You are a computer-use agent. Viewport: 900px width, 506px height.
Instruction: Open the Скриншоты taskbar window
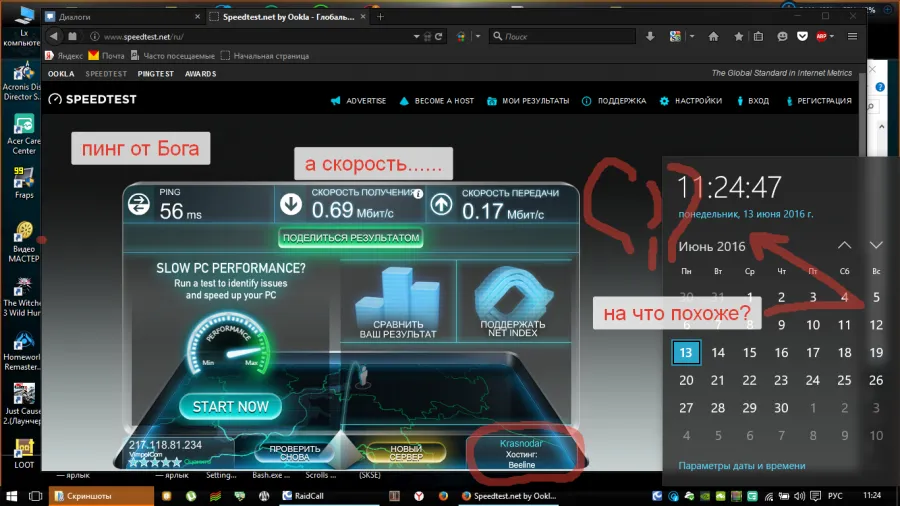pos(102,496)
